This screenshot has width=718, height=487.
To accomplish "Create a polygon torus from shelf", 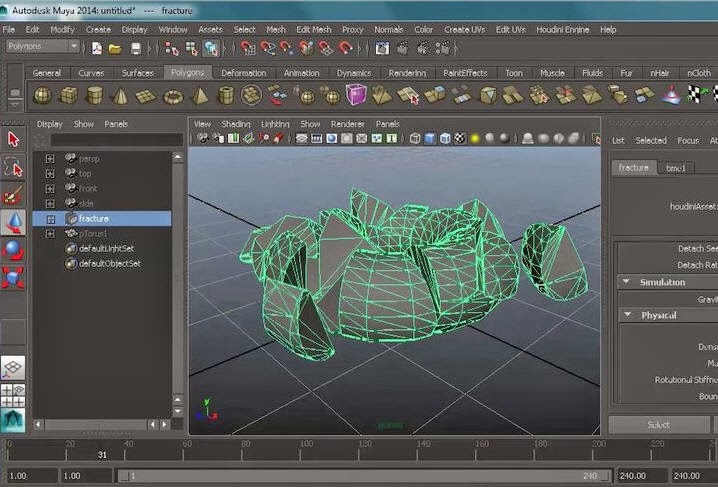I will click(173, 97).
